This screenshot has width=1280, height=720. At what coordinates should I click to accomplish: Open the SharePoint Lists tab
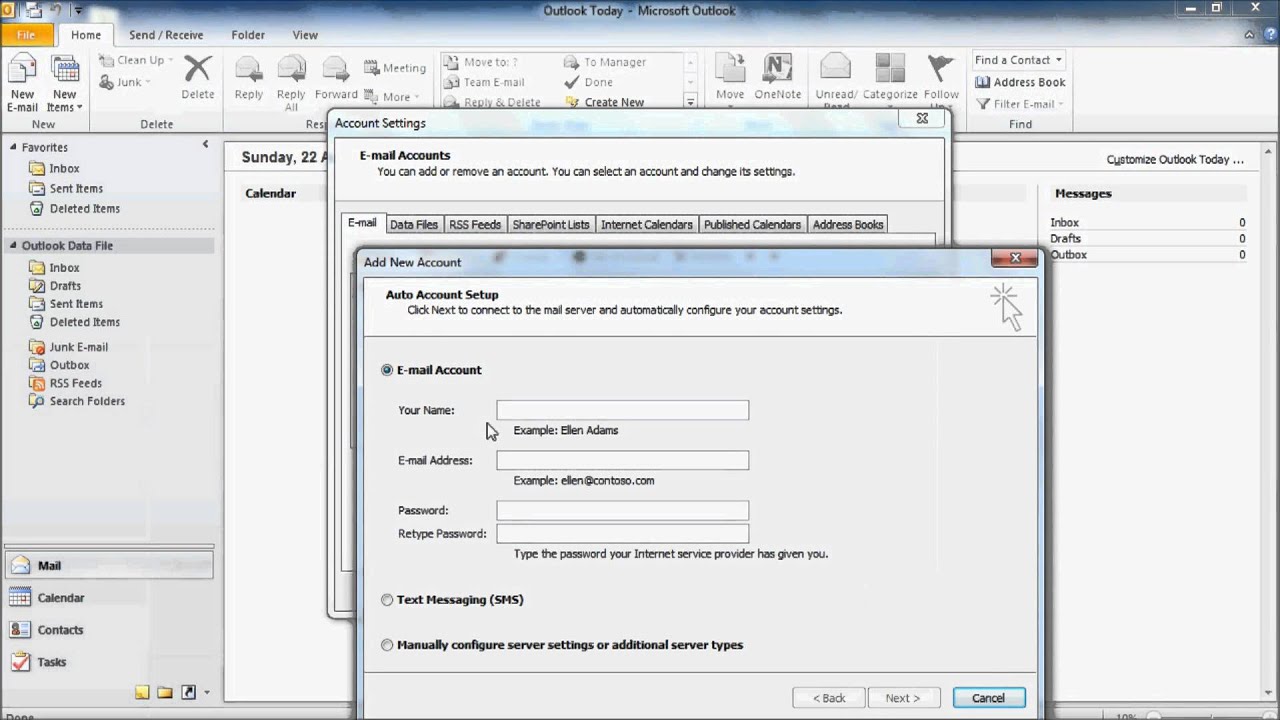point(551,225)
